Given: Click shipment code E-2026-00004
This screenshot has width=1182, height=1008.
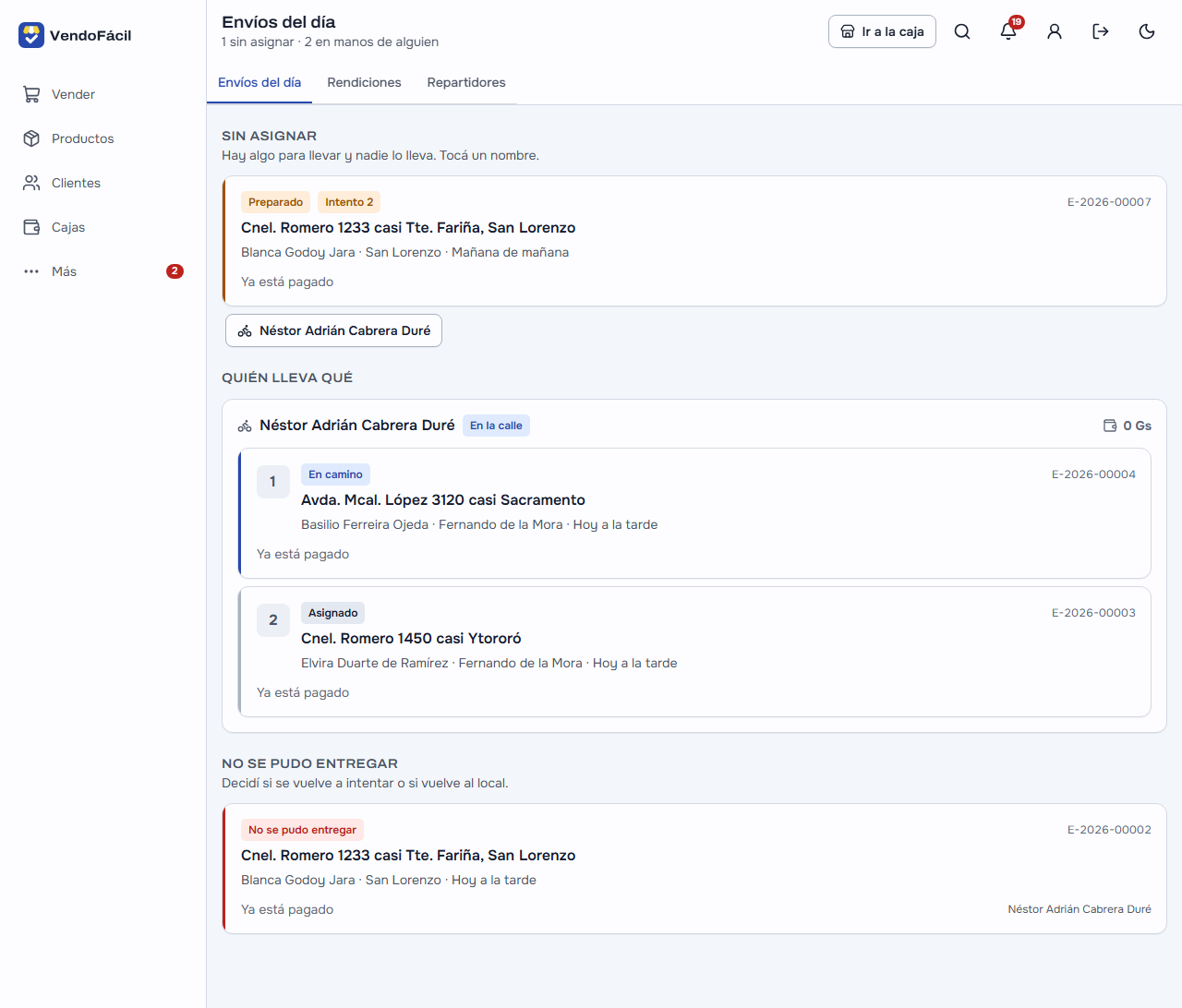Looking at the screenshot, I should (x=1093, y=474).
